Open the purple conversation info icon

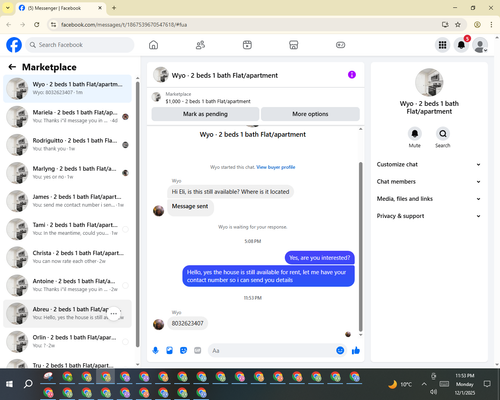pyautogui.click(x=352, y=75)
